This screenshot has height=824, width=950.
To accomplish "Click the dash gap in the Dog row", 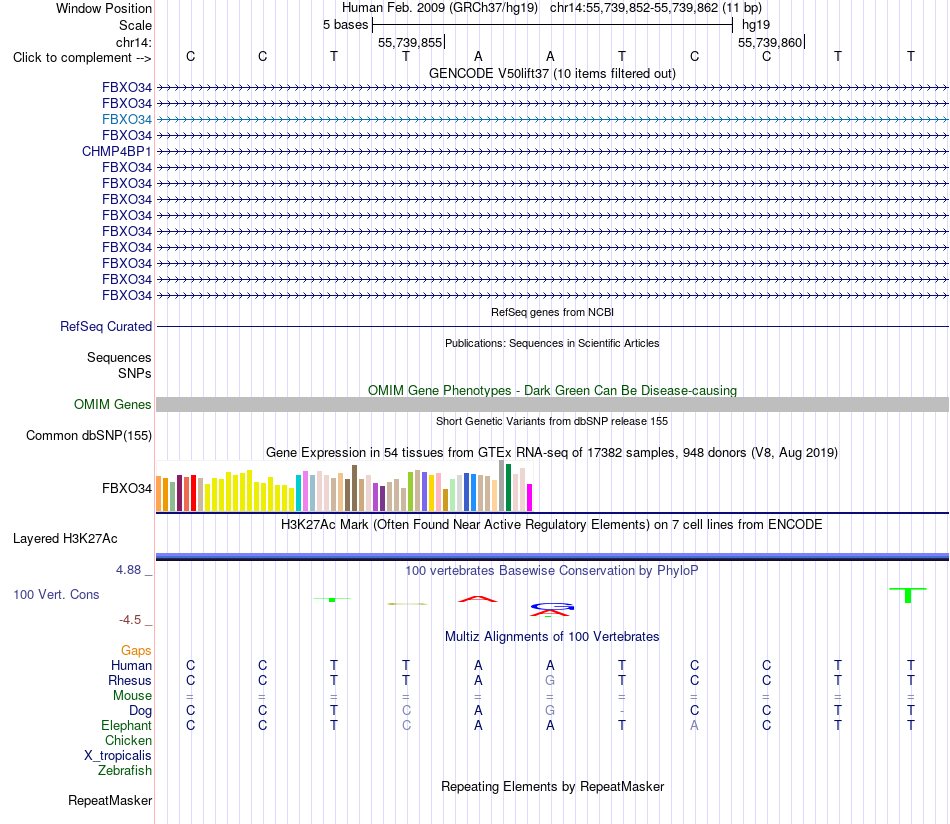I will 622,711.
